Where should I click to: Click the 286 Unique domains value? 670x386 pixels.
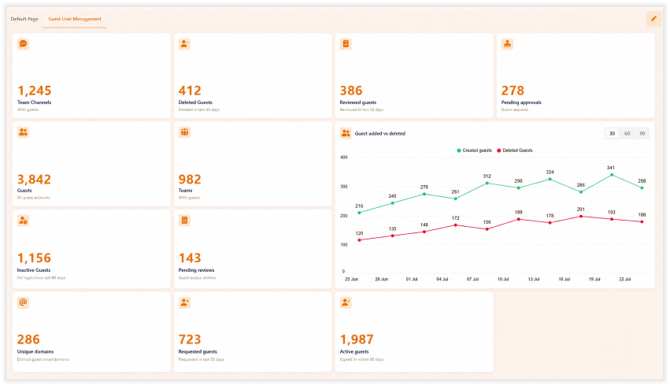pos(28,339)
